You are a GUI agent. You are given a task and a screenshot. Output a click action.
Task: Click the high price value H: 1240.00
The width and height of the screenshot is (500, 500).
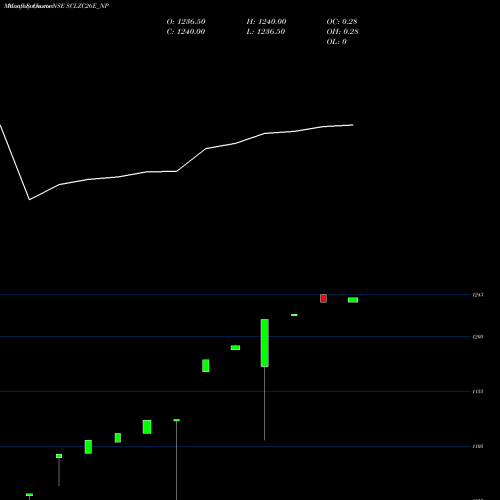click(266, 22)
